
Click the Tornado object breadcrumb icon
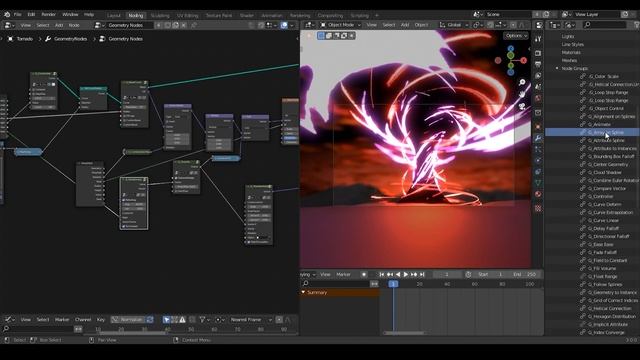pyautogui.click(x=10, y=39)
